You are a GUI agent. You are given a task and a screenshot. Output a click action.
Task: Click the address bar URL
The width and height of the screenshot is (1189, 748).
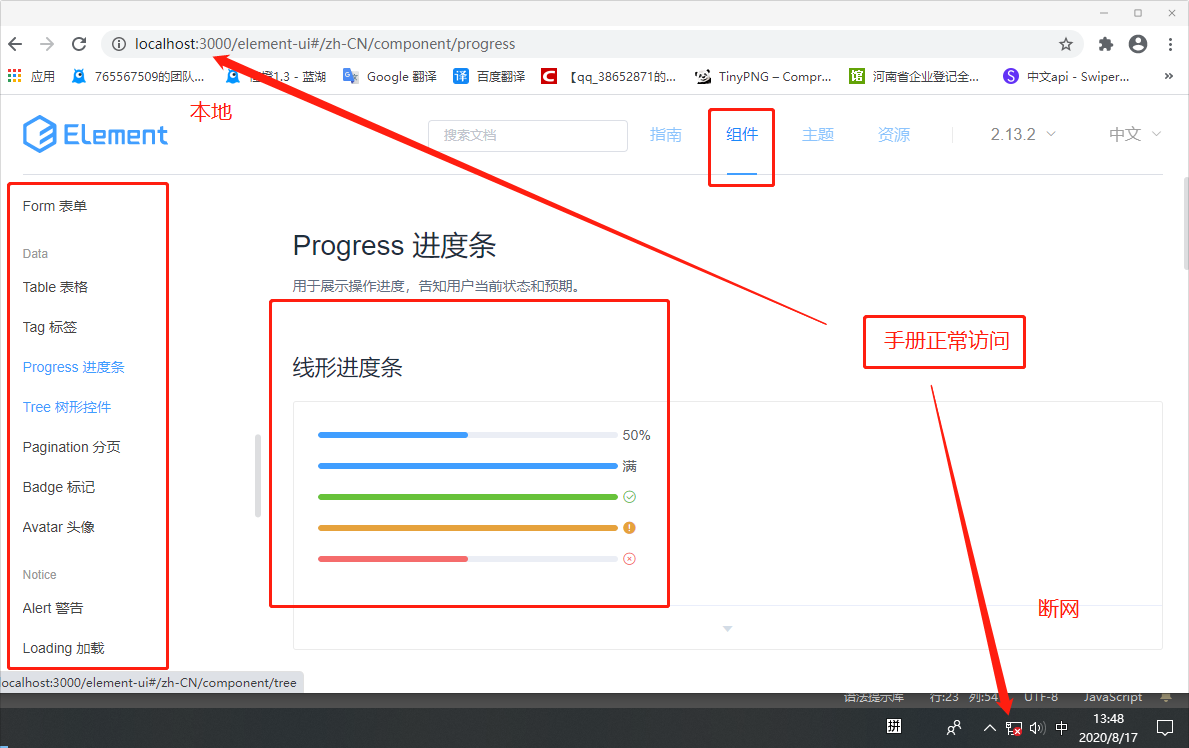(x=325, y=44)
